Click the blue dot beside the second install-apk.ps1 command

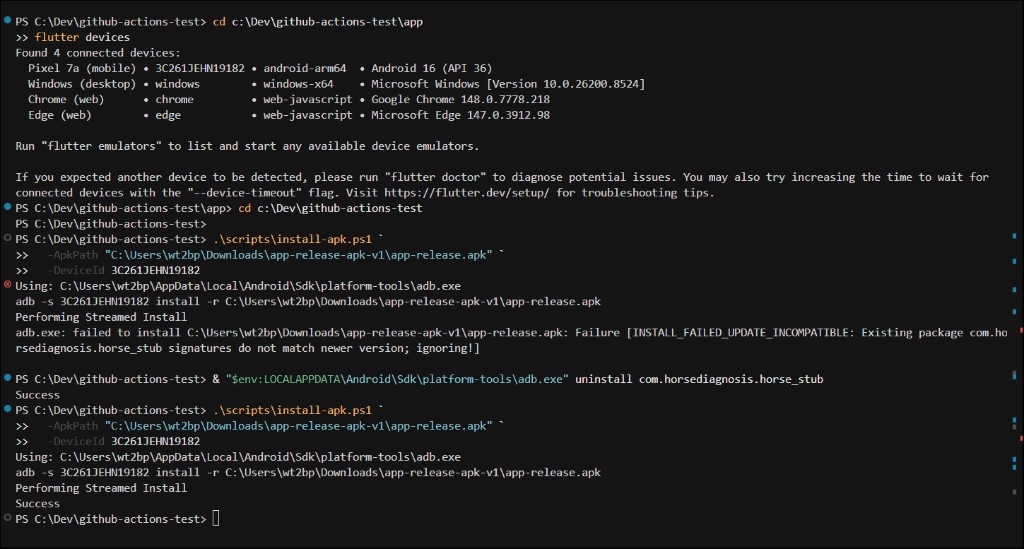[x=7, y=409]
